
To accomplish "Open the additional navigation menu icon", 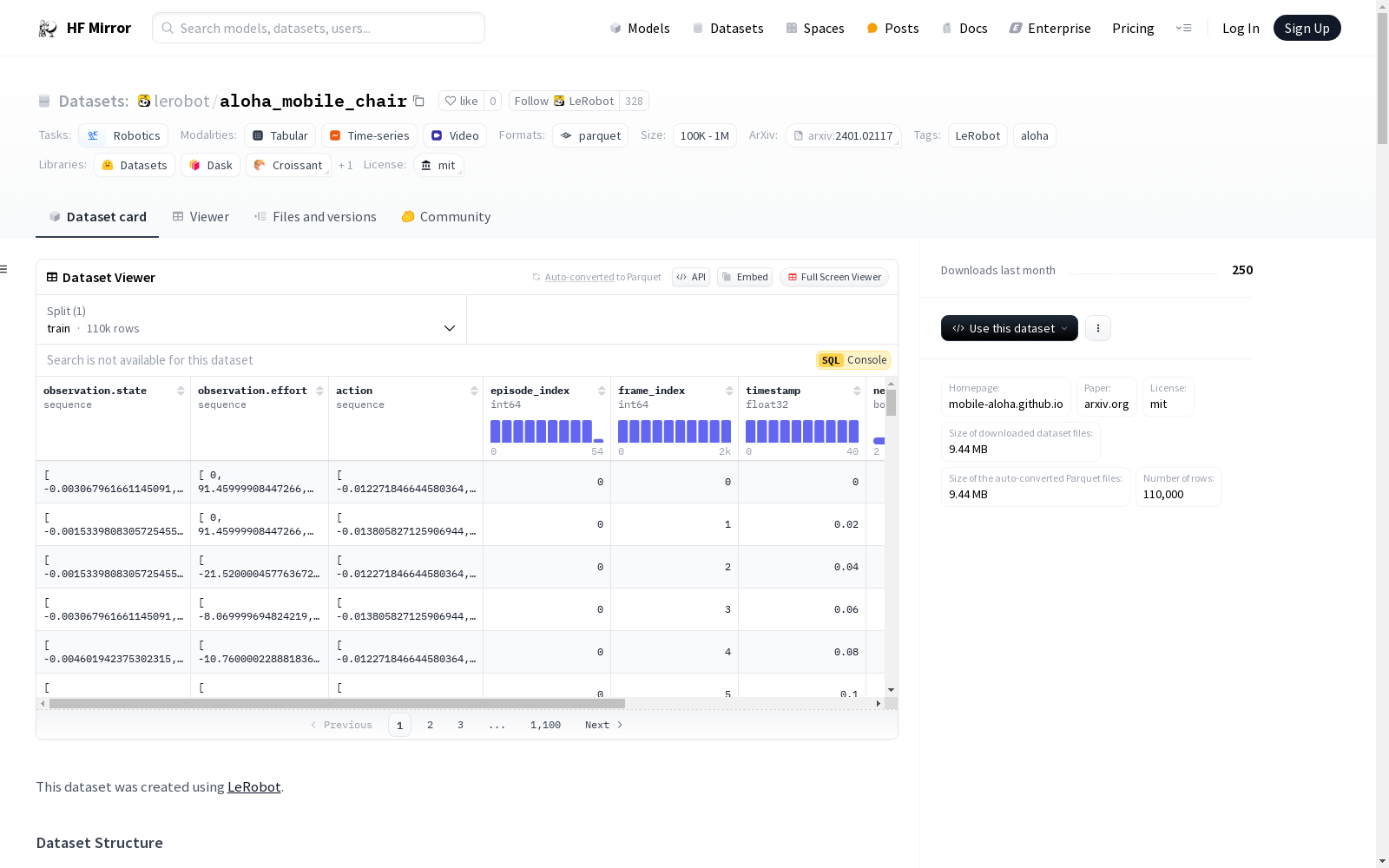I will point(1183,28).
